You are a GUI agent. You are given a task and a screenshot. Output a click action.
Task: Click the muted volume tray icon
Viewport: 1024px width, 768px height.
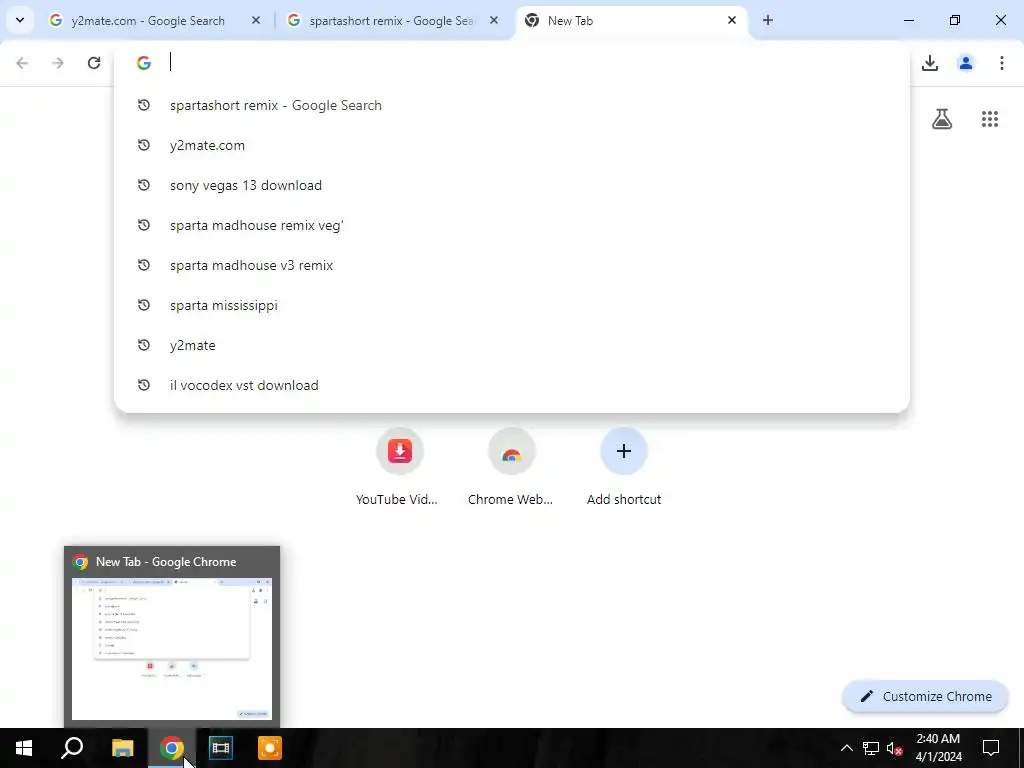pyautogui.click(x=895, y=748)
